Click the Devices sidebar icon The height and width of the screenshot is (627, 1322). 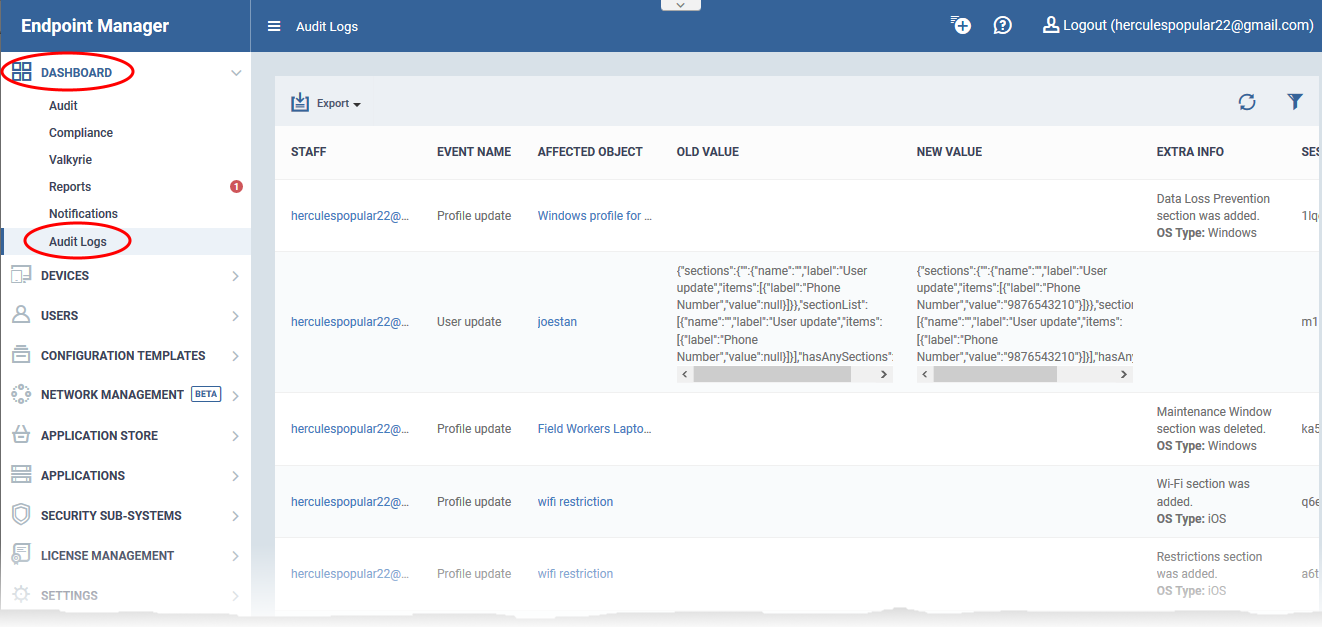(x=21, y=276)
